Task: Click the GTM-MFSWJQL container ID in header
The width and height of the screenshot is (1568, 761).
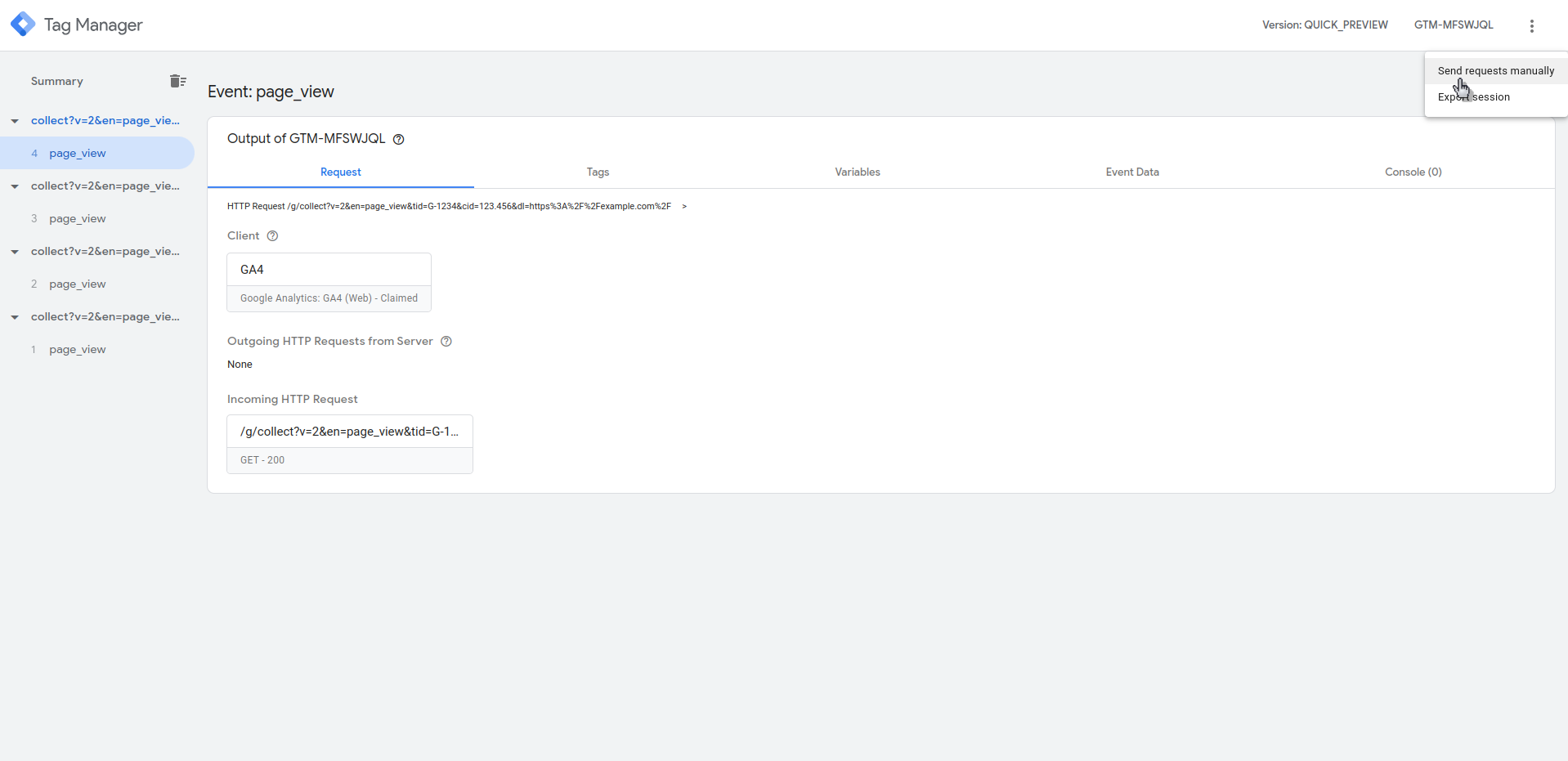Action: click(1454, 25)
